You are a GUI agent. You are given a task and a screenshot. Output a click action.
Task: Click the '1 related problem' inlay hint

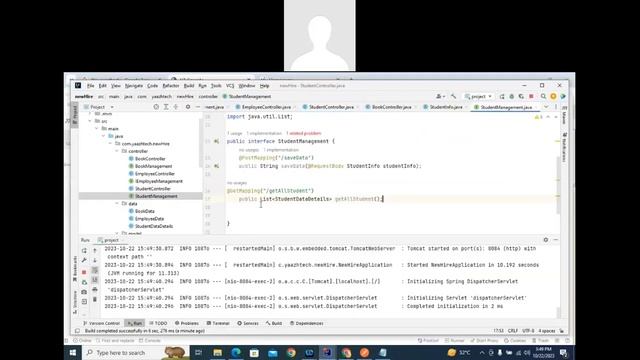304,133
